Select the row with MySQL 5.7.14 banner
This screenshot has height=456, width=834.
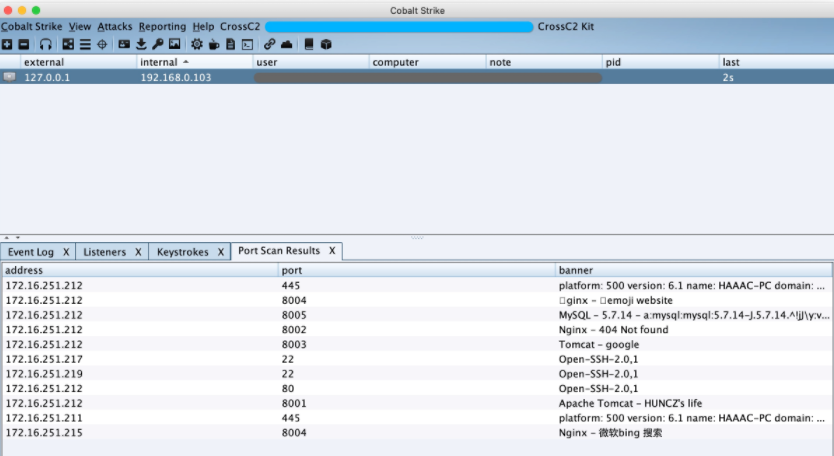417,315
